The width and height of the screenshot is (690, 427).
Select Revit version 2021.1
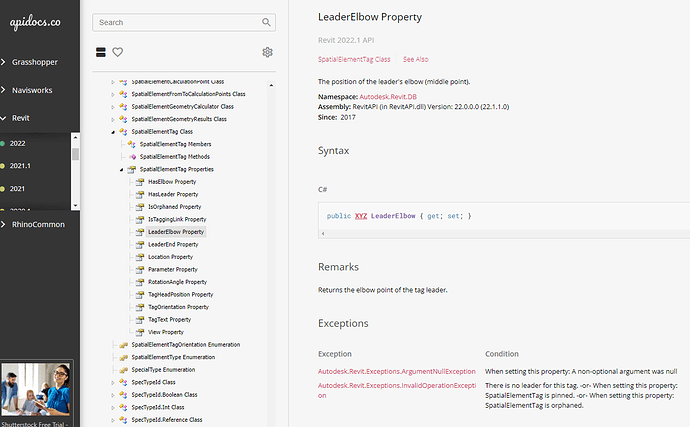21,166
